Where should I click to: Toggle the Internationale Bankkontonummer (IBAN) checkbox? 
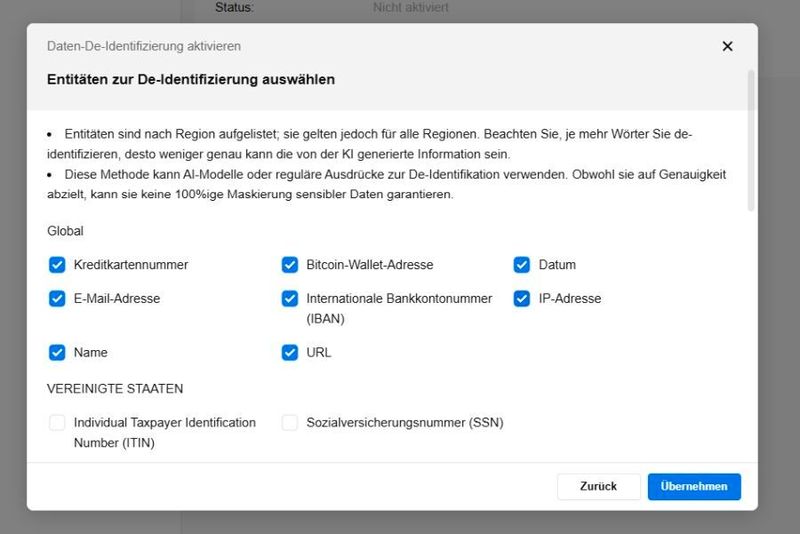[x=290, y=298]
